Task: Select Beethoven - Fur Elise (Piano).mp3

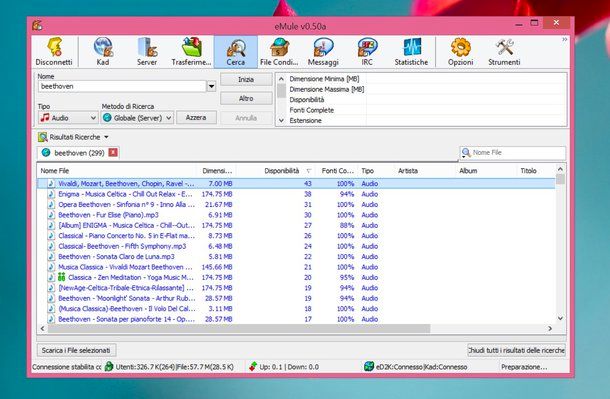Action: click(x=296, y=215)
